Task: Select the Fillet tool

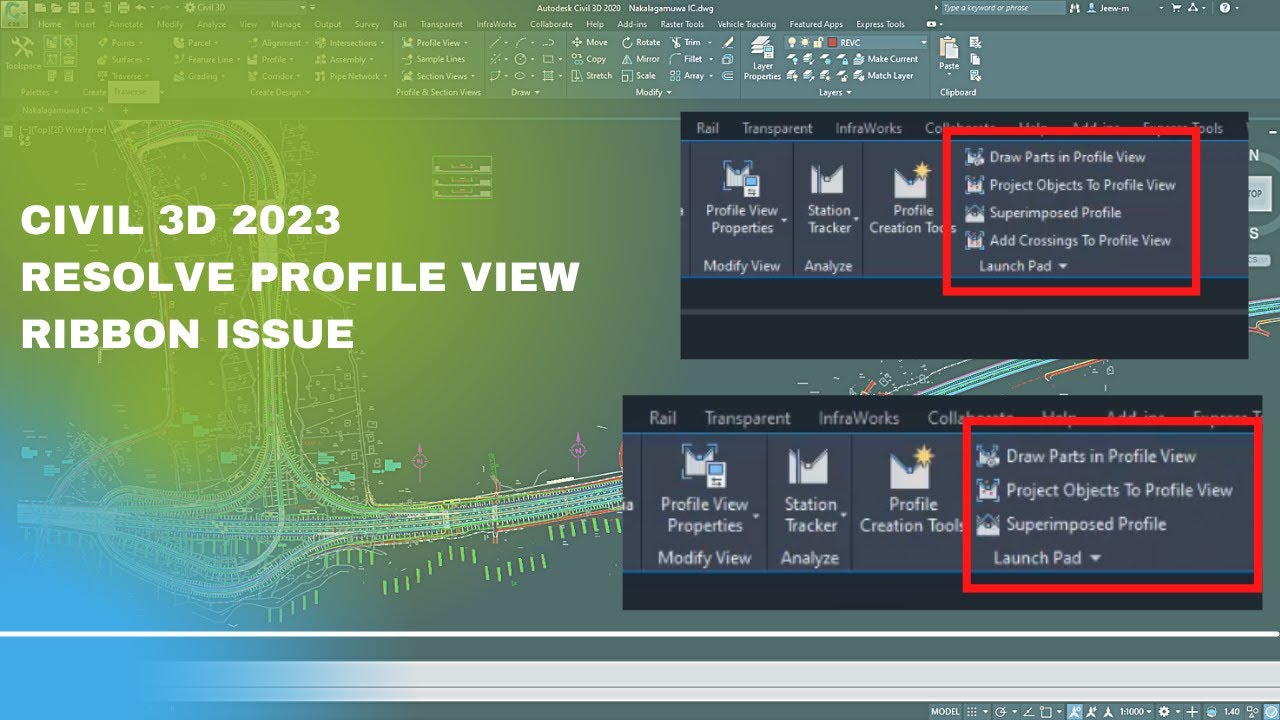Action: point(686,59)
